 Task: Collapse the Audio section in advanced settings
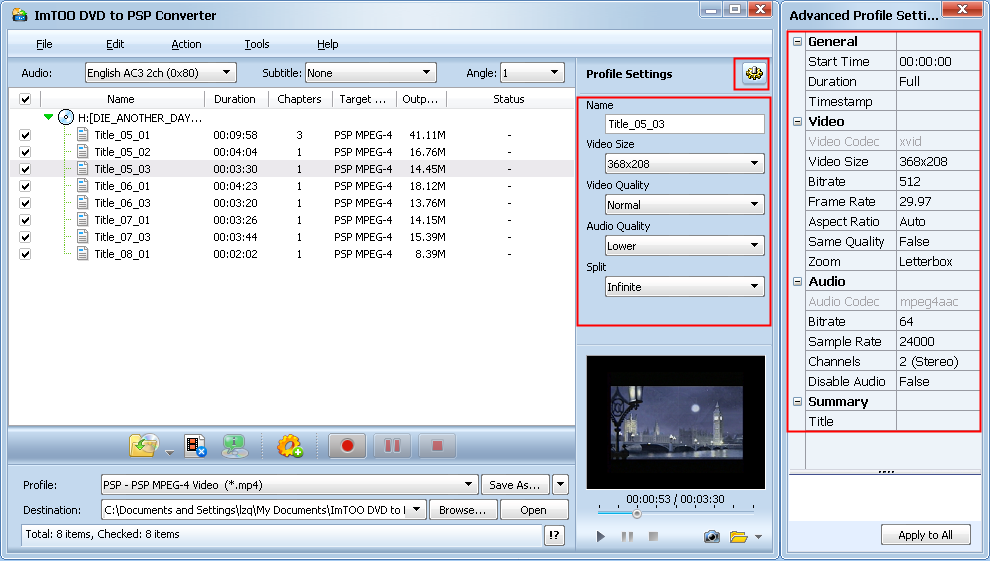click(x=797, y=281)
